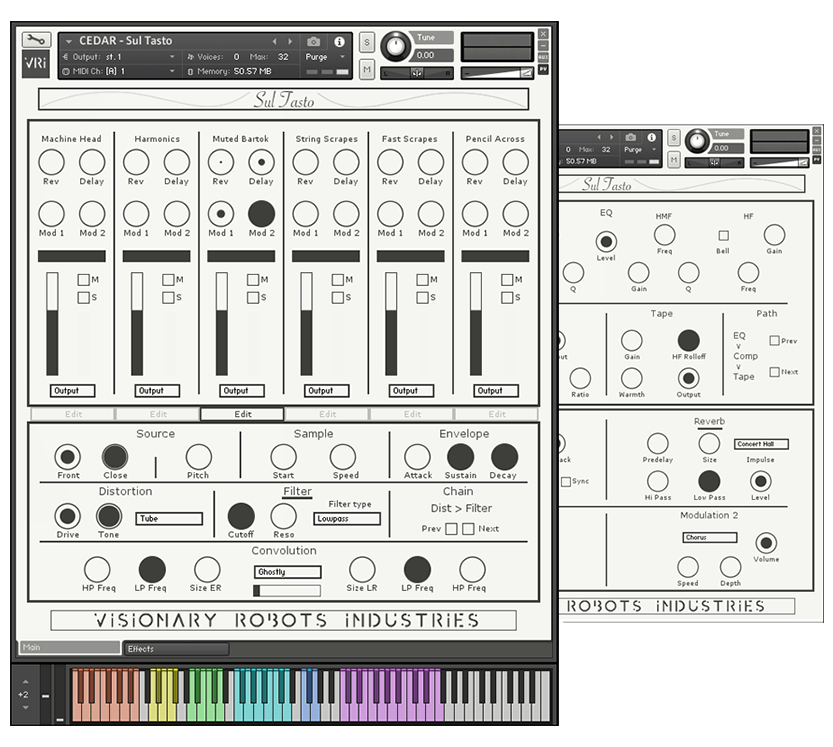Image resolution: width=833 pixels, height=747 pixels.
Task: Click the Mute M button in header
Action: pos(367,69)
